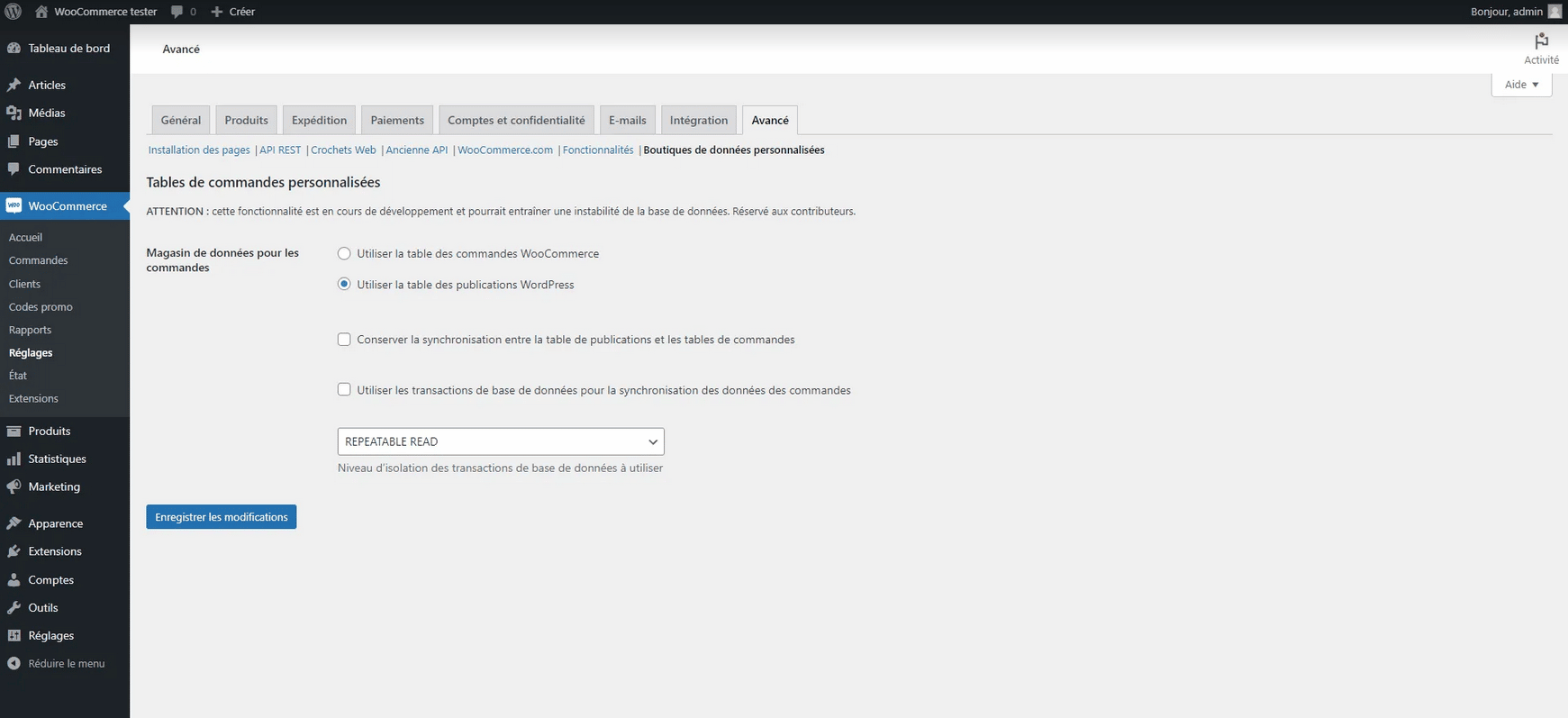Click the Apparence brush icon
The image size is (1568, 718).
pos(14,523)
